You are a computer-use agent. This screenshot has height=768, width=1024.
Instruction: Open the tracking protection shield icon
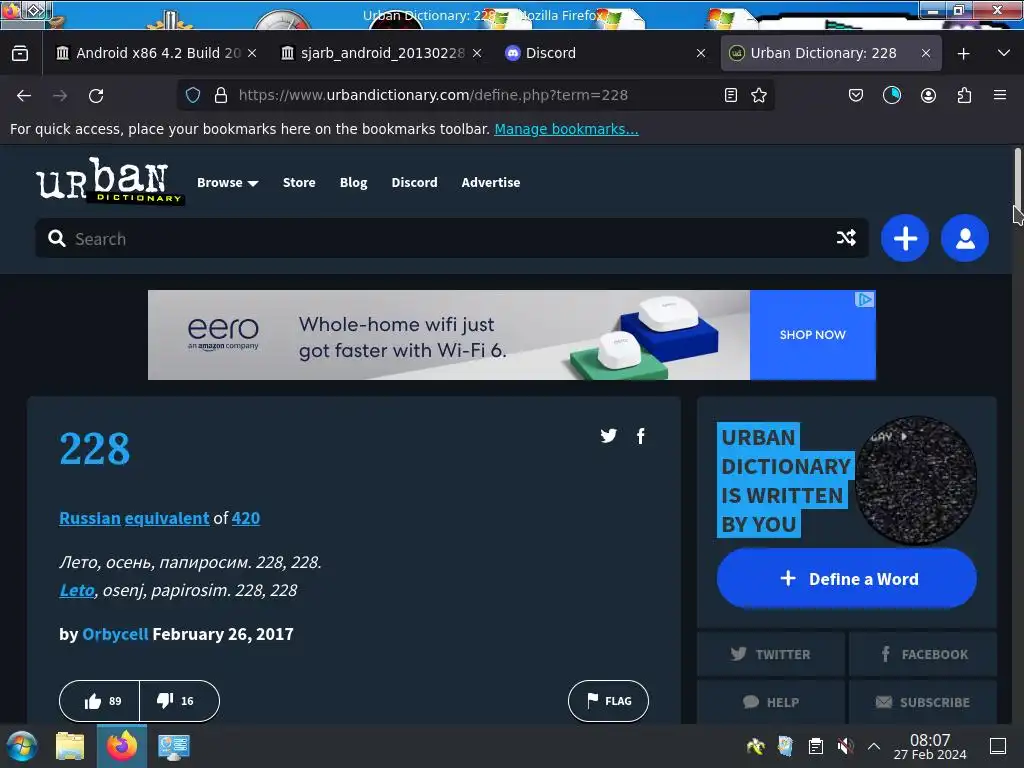pyautogui.click(x=193, y=95)
